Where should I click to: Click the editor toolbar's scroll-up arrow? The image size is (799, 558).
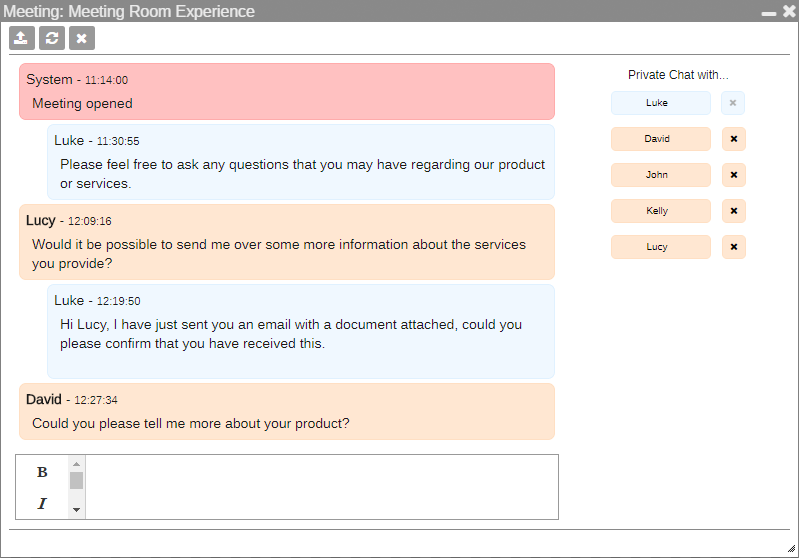coord(76,464)
